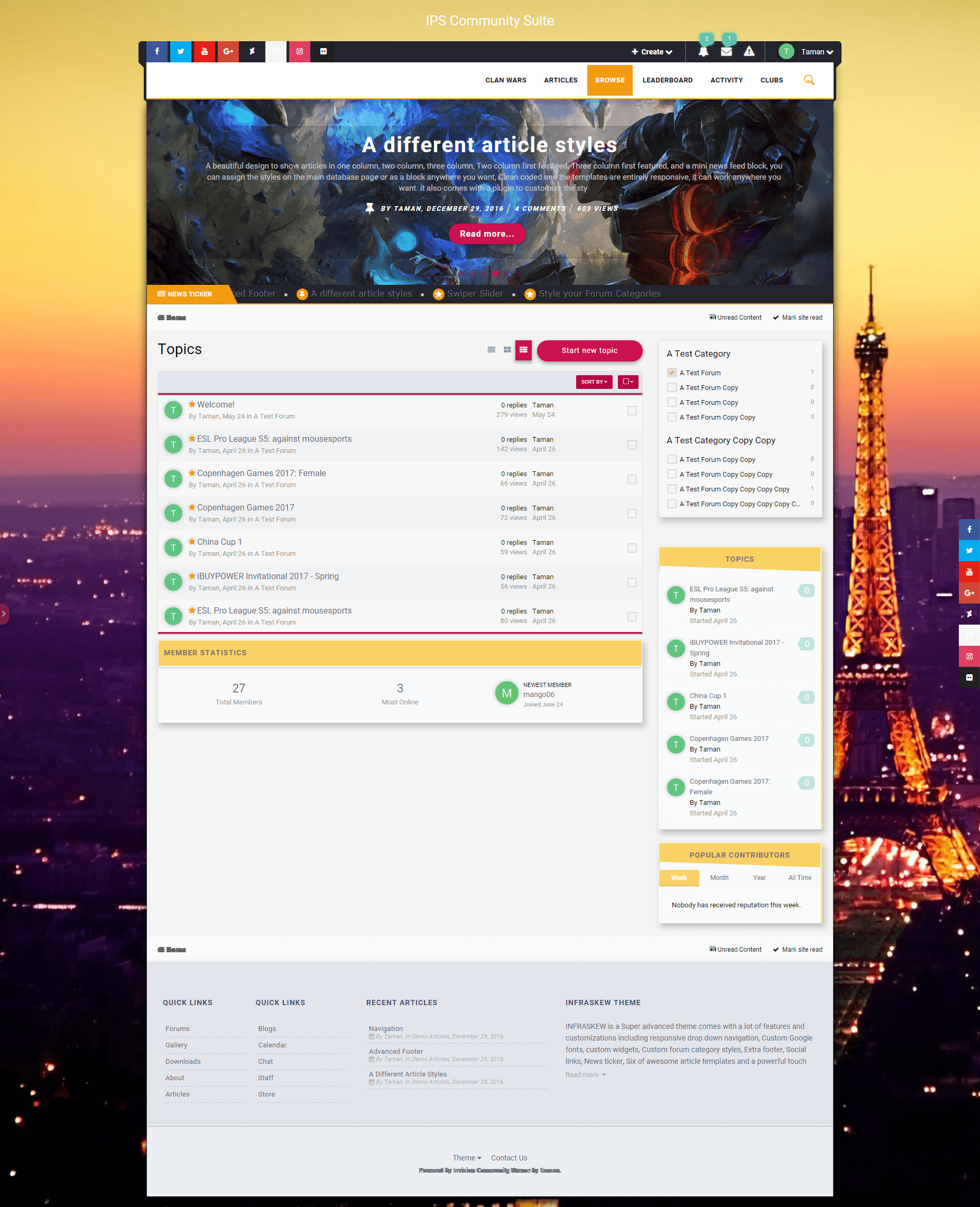Open the Create dropdown menu
Screen dimensions: 980x1207
651,52
